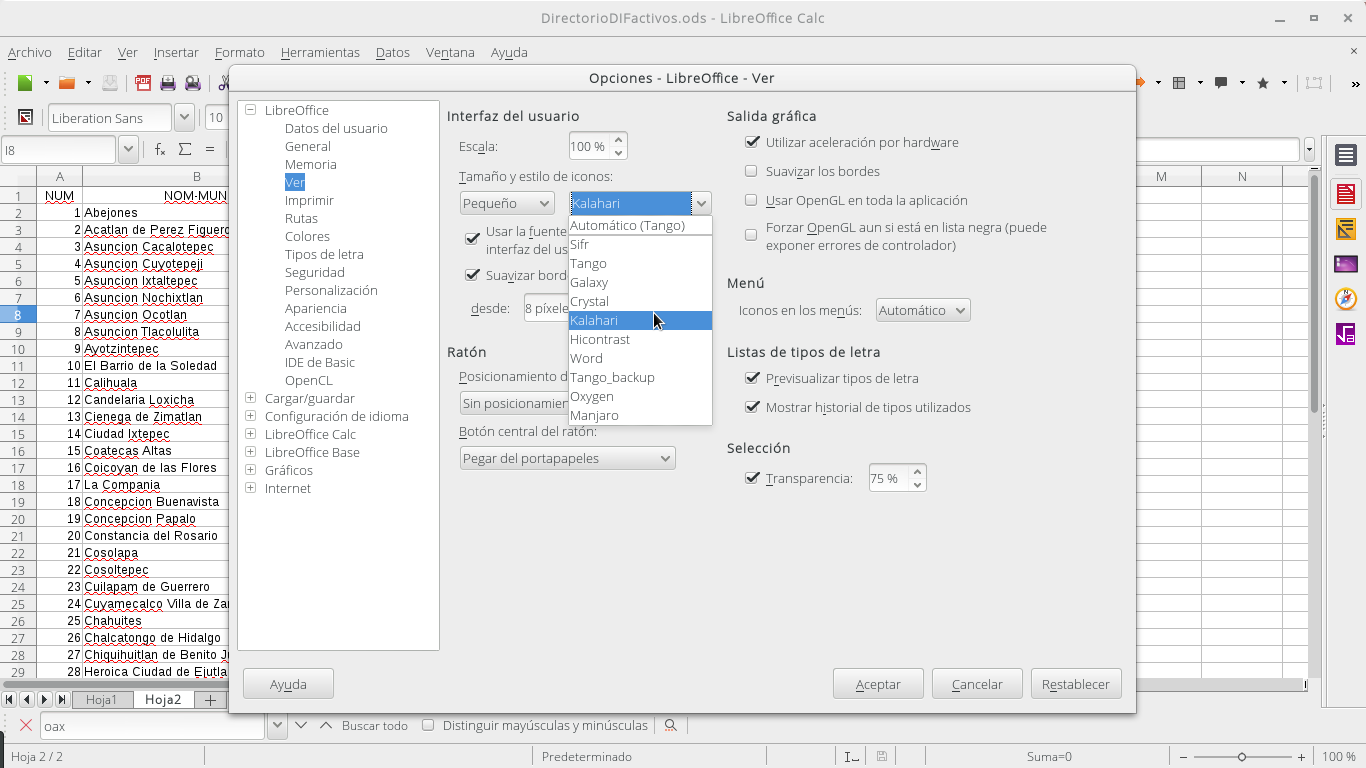Switch to the Hoja1 sheet tab

point(101,700)
